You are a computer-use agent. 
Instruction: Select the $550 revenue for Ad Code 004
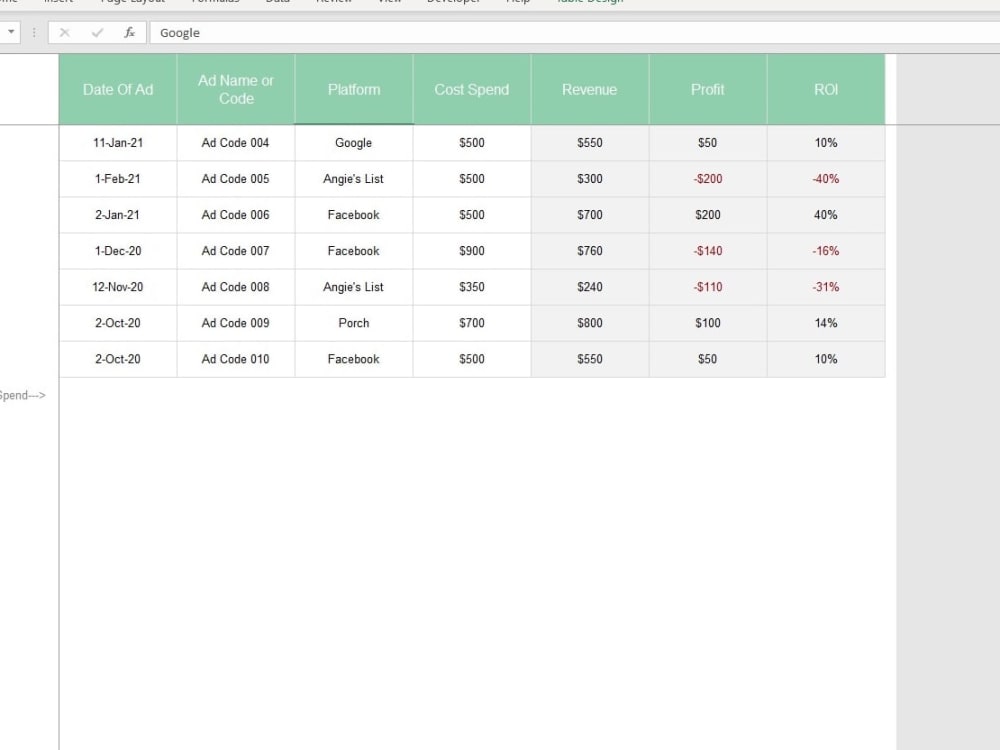590,143
